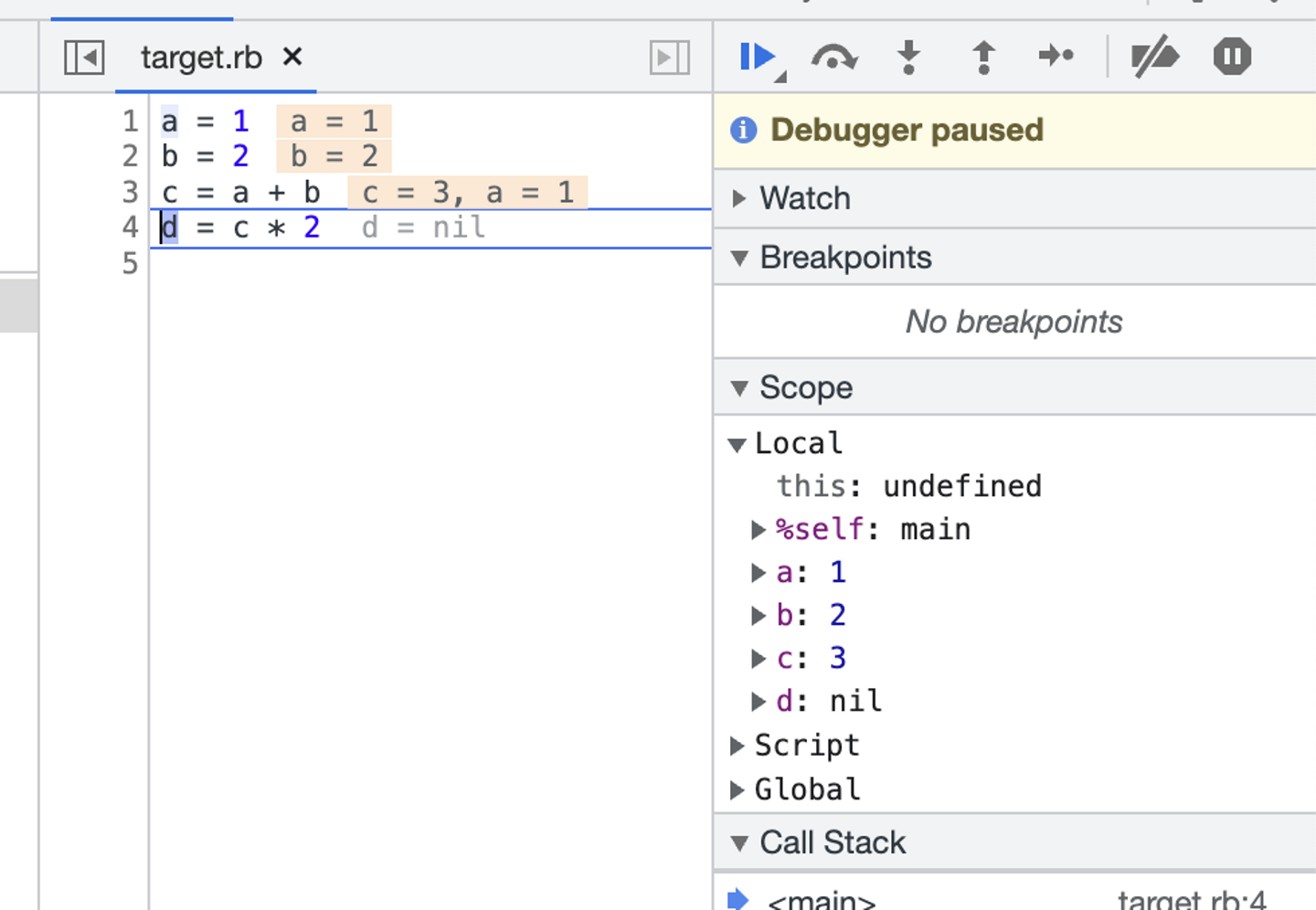The height and width of the screenshot is (910, 1316).
Task: Hide the file navigator sidebar
Action: 84,58
